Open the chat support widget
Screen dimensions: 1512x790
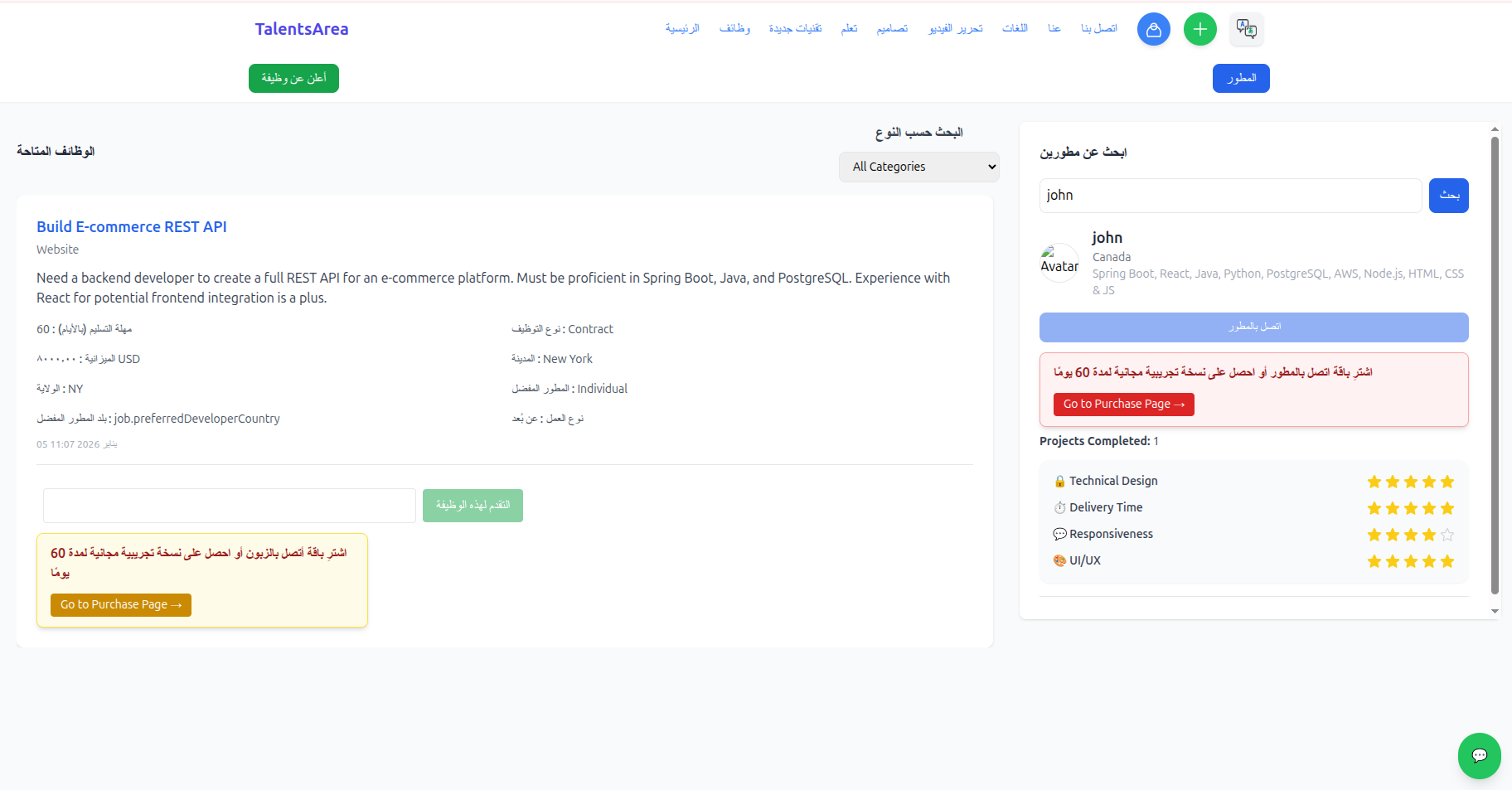[x=1480, y=755]
